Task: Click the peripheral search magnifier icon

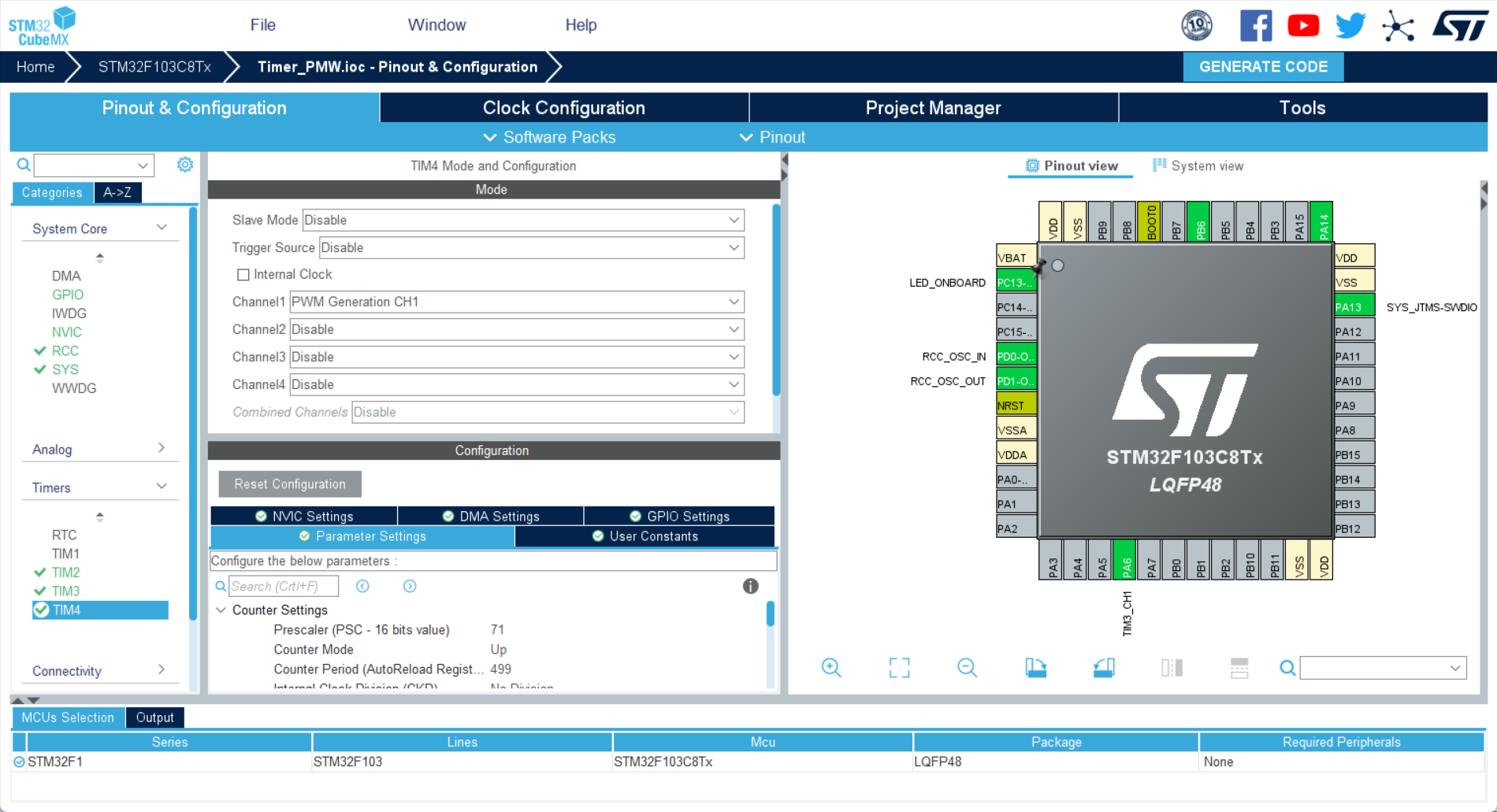Action: [24, 165]
